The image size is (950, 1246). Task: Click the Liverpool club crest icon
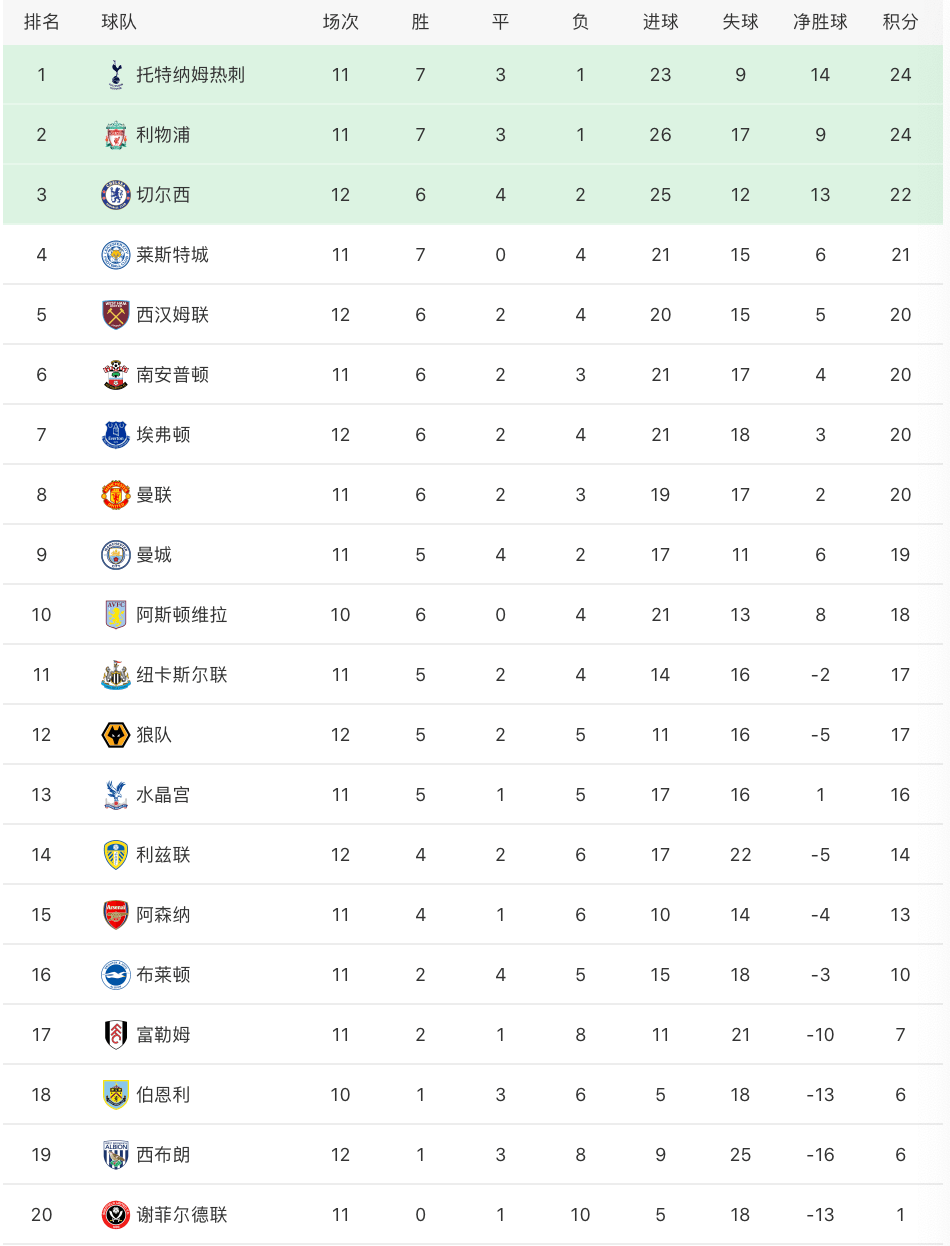click(x=116, y=135)
